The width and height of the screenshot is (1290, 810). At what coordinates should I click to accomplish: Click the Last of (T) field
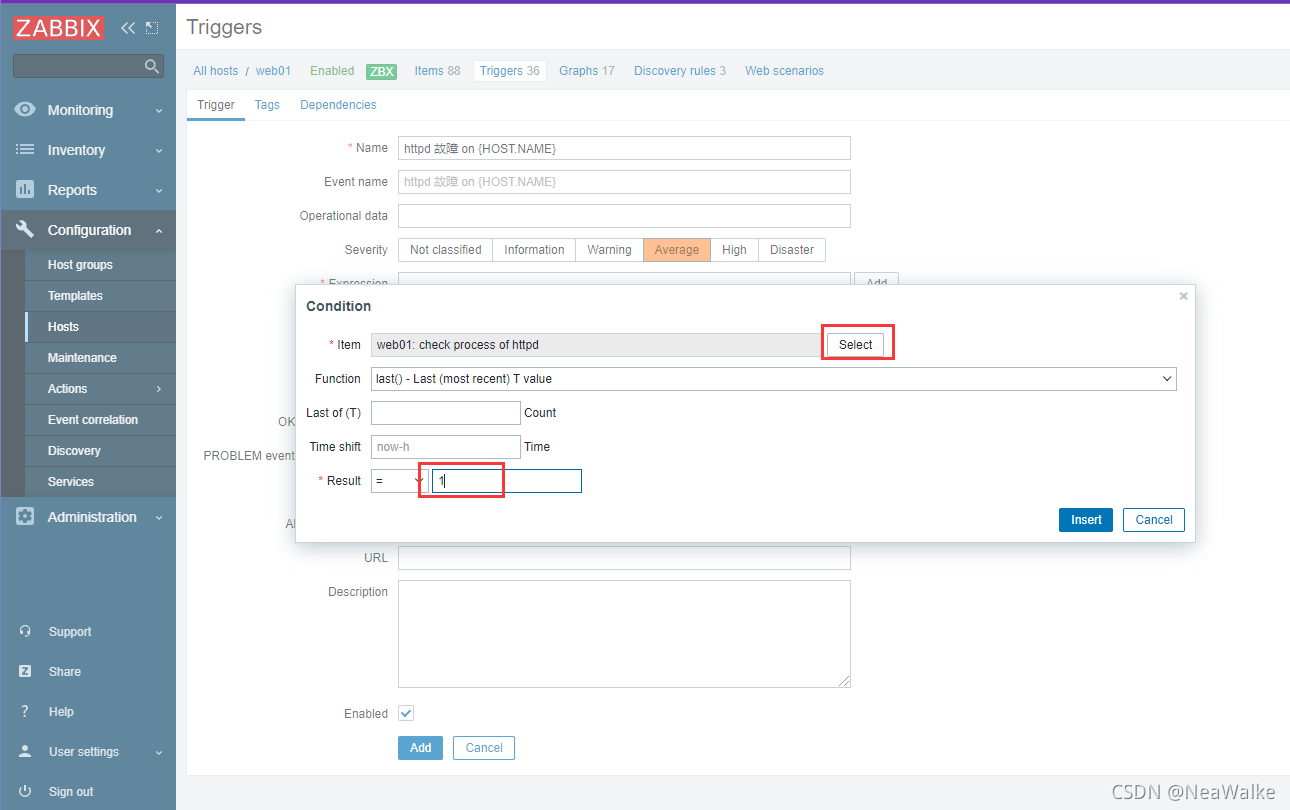coord(446,413)
